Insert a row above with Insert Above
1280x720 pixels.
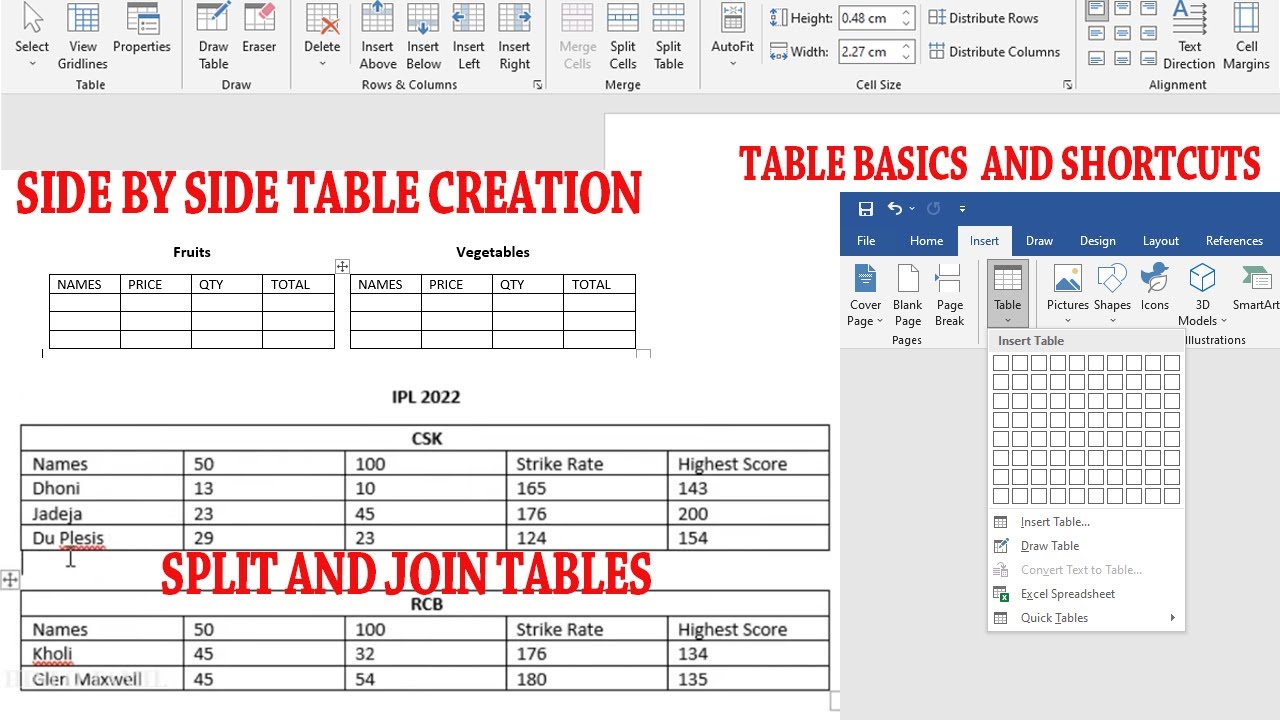tap(378, 36)
